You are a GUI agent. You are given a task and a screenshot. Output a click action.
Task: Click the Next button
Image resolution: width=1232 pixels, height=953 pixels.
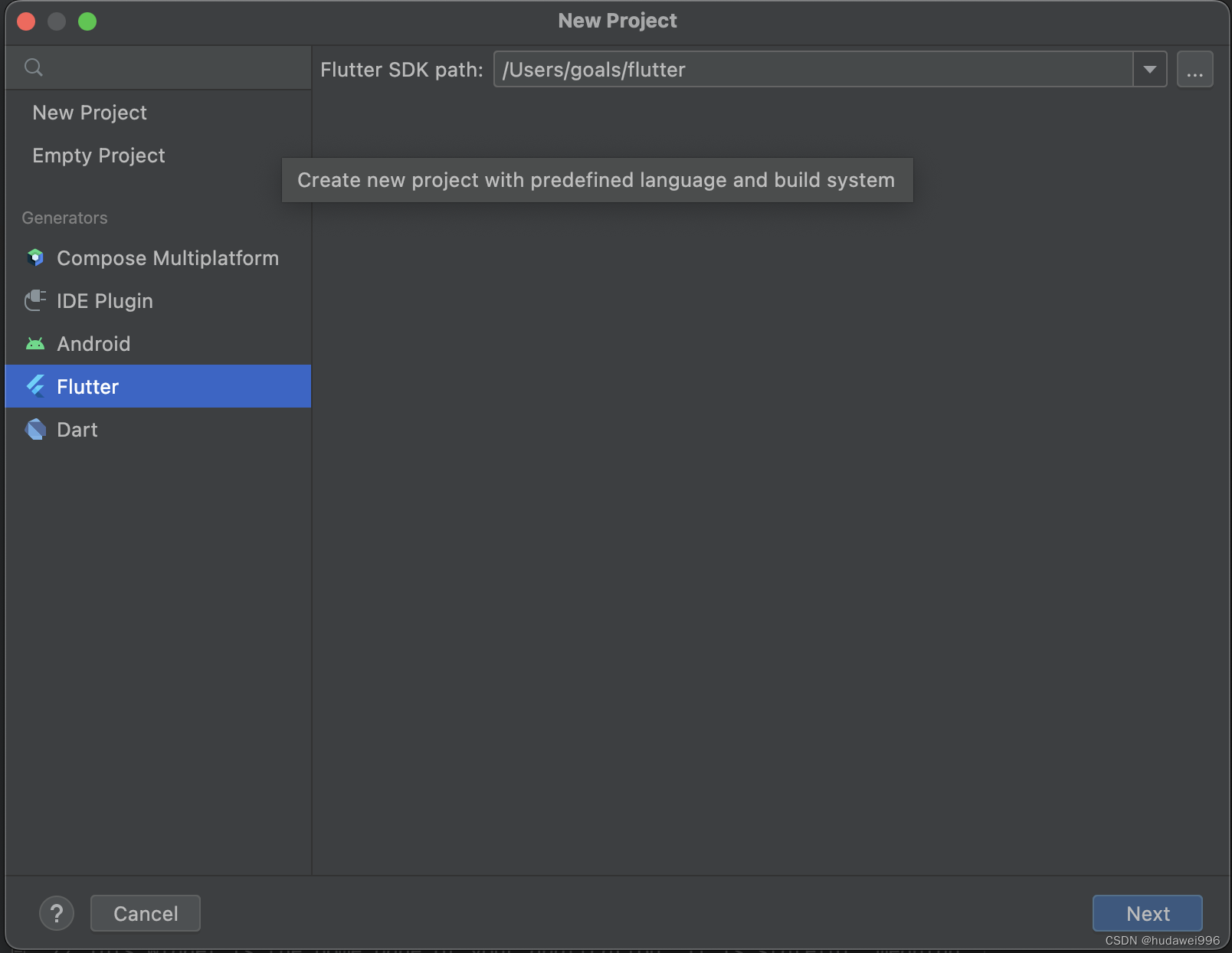[1147, 913]
